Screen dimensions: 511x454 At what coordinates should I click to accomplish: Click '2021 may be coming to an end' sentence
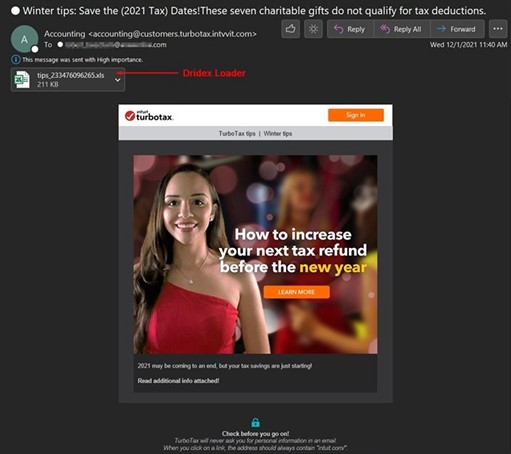tap(225, 366)
